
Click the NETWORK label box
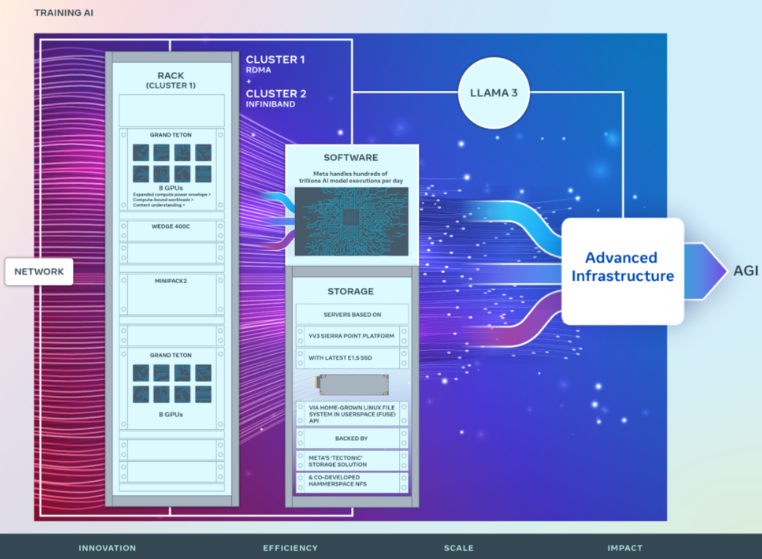(x=39, y=271)
